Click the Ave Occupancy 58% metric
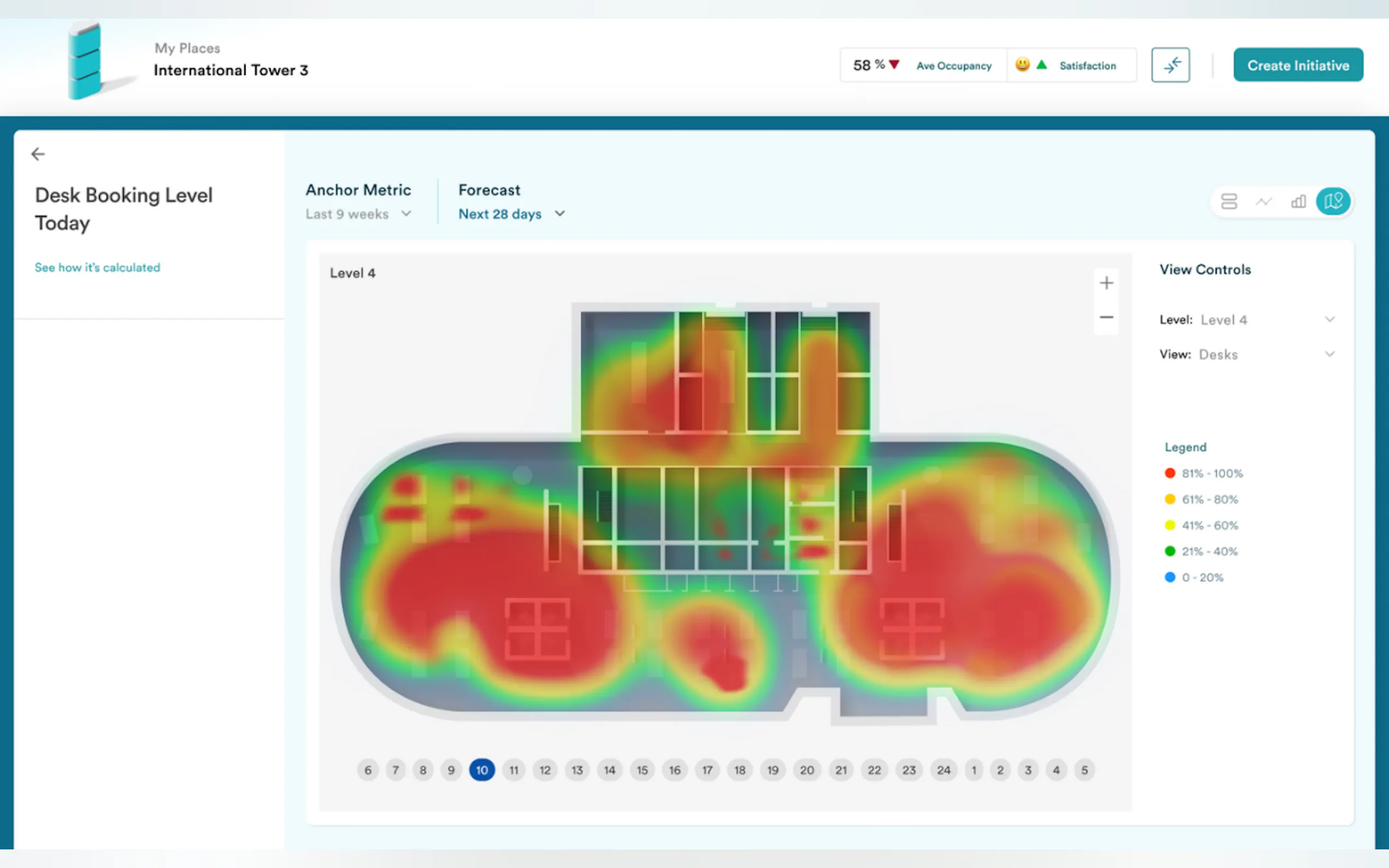This screenshot has width=1389, height=868. click(x=922, y=66)
